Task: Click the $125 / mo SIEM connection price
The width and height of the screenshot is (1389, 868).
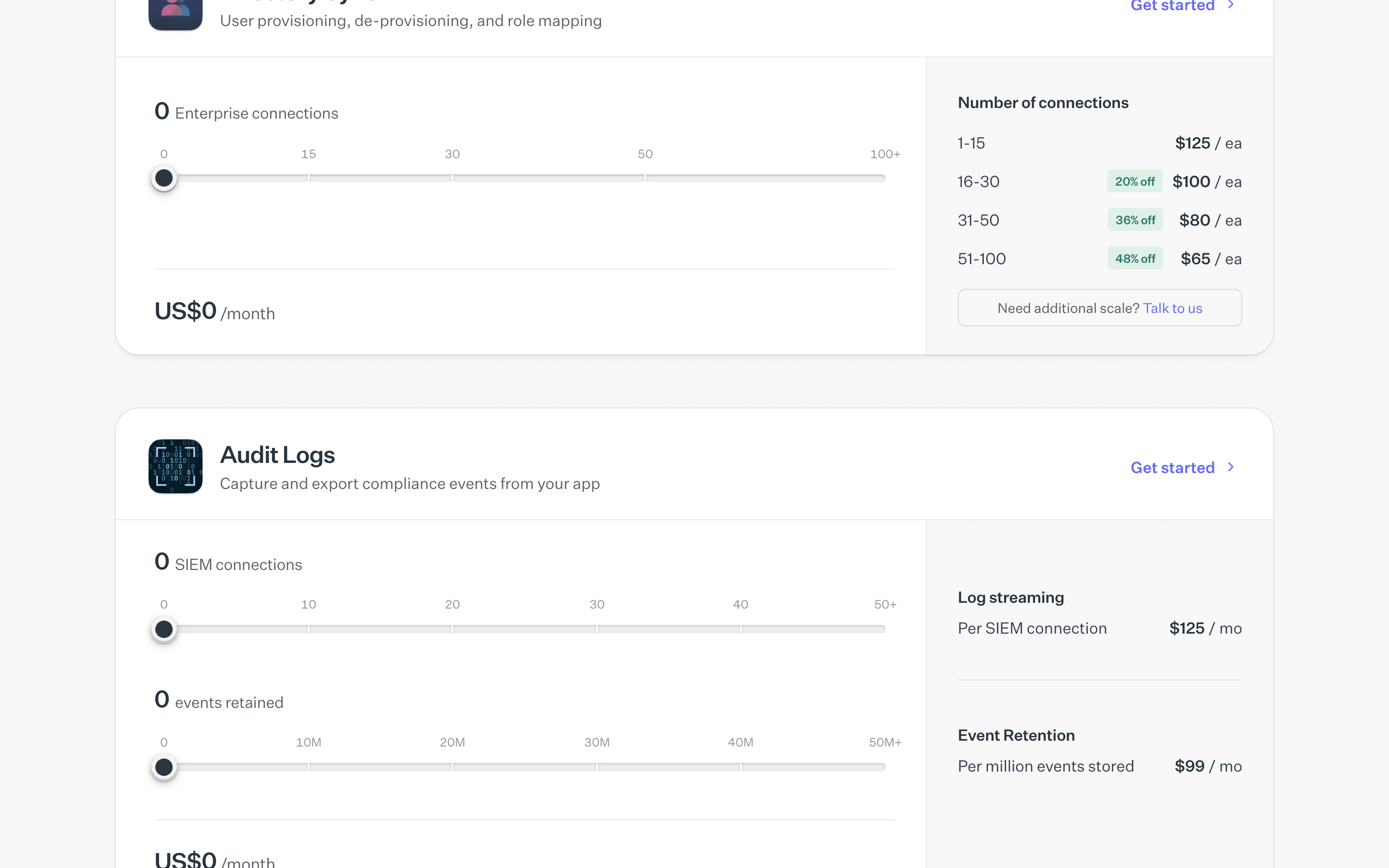Action: tap(1205, 628)
